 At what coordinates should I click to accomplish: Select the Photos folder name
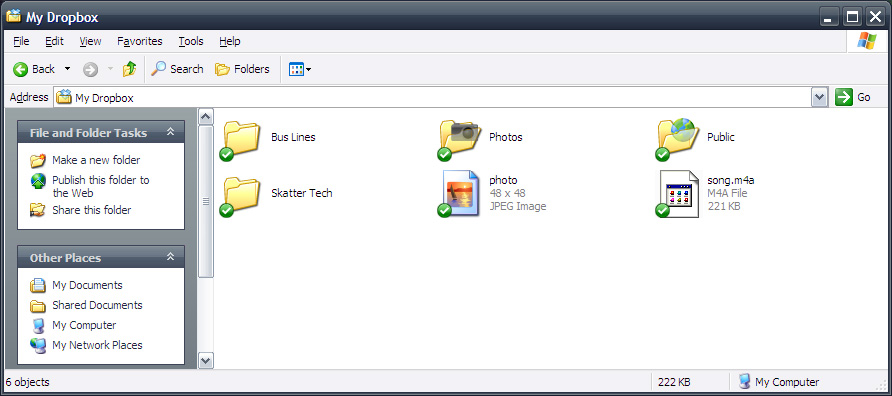coord(506,137)
